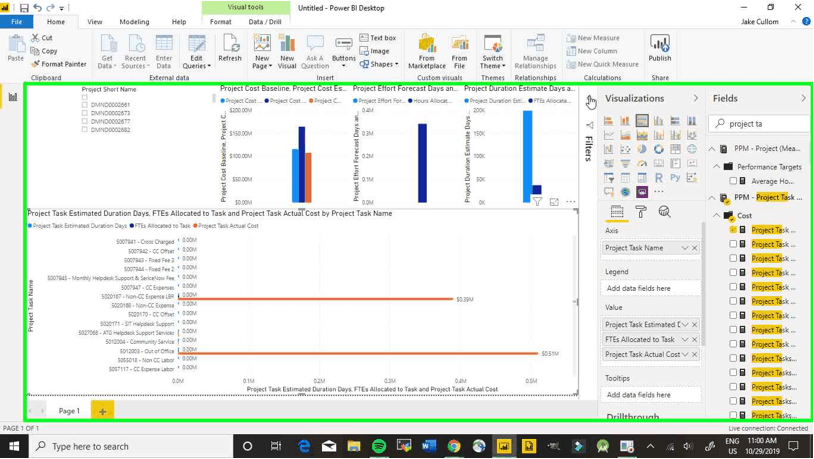Collapse the Fields pane with chevron
814x459 pixels.
tap(804, 98)
